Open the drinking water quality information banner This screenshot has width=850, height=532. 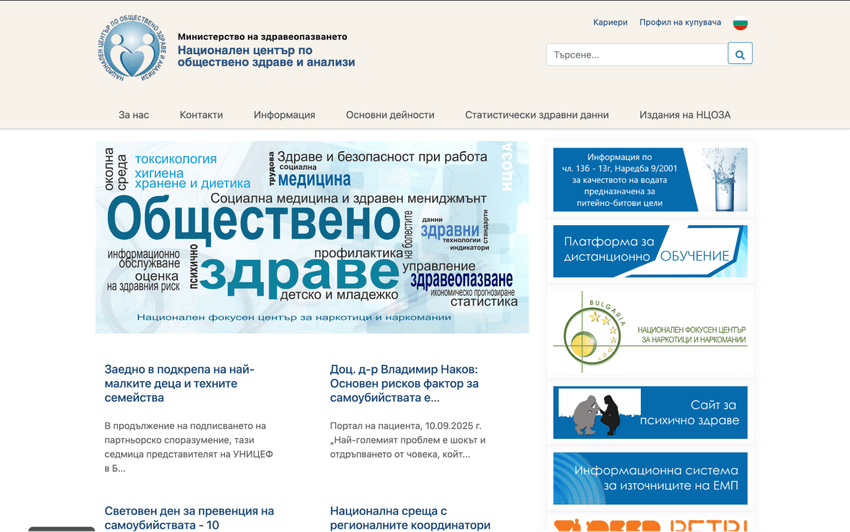coord(650,179)
